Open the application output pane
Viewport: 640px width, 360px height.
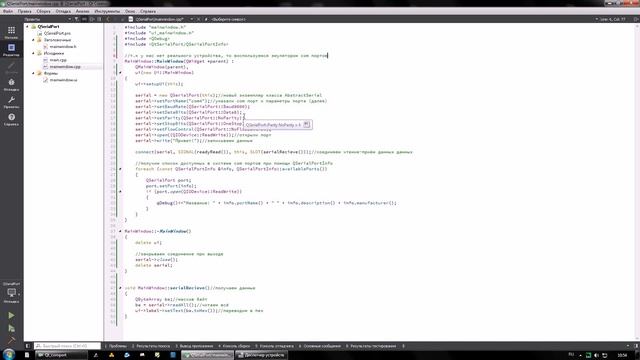[x=194, y=346]
